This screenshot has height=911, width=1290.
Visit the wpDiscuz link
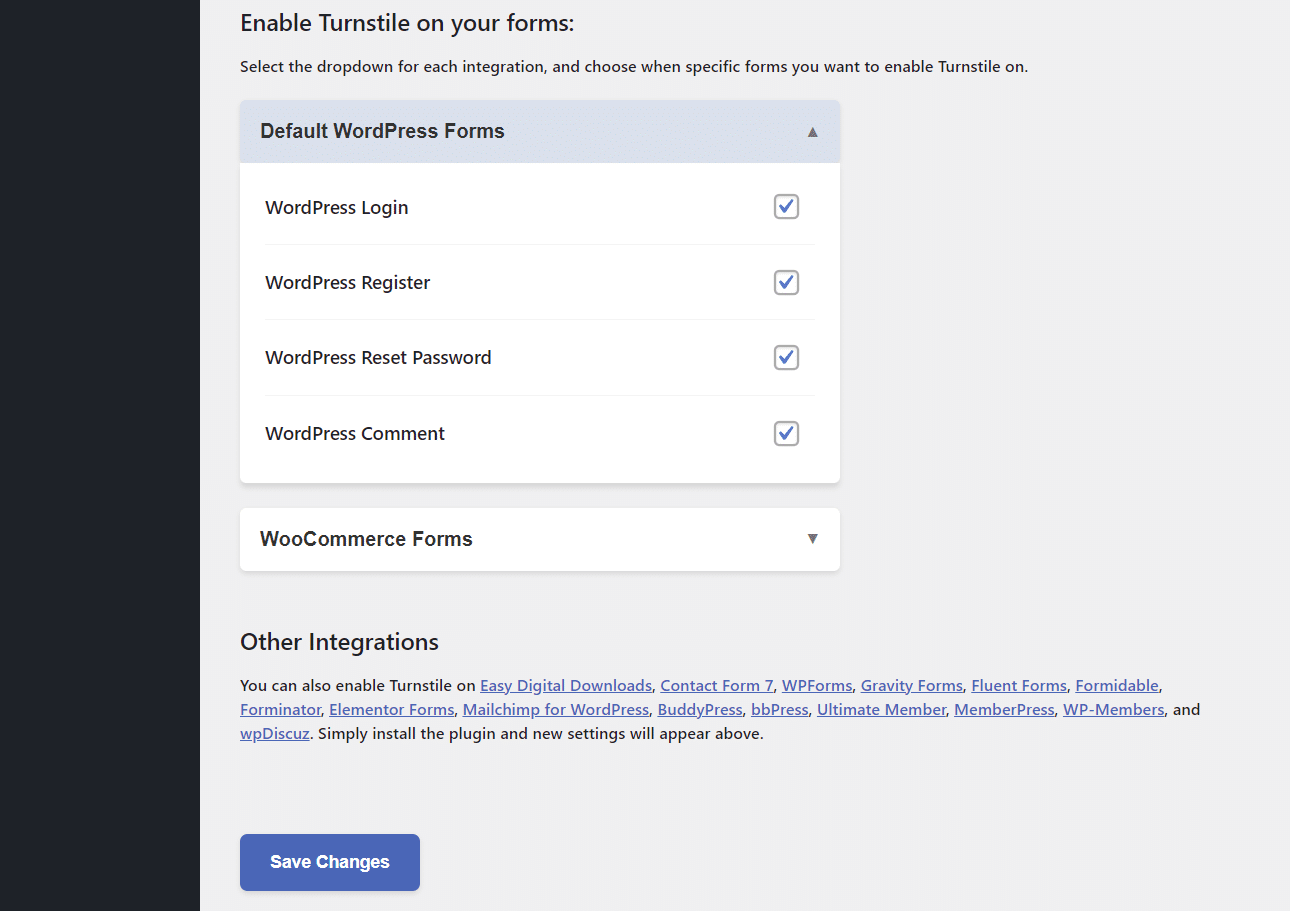[x=275, y=734]
